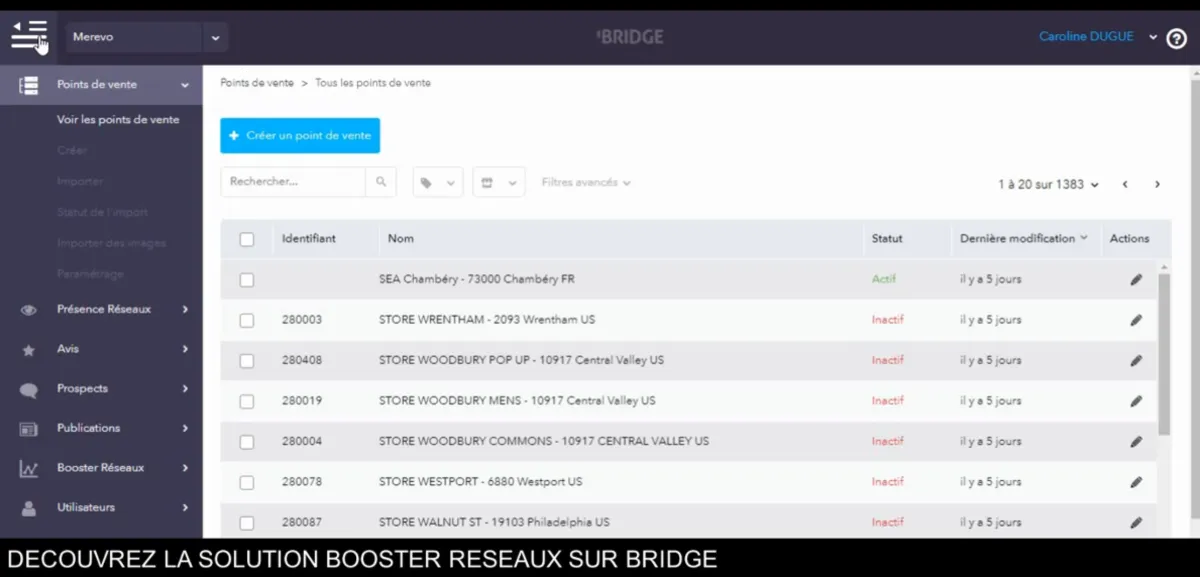Open the help question mark icon

(x=1176, y=38)
